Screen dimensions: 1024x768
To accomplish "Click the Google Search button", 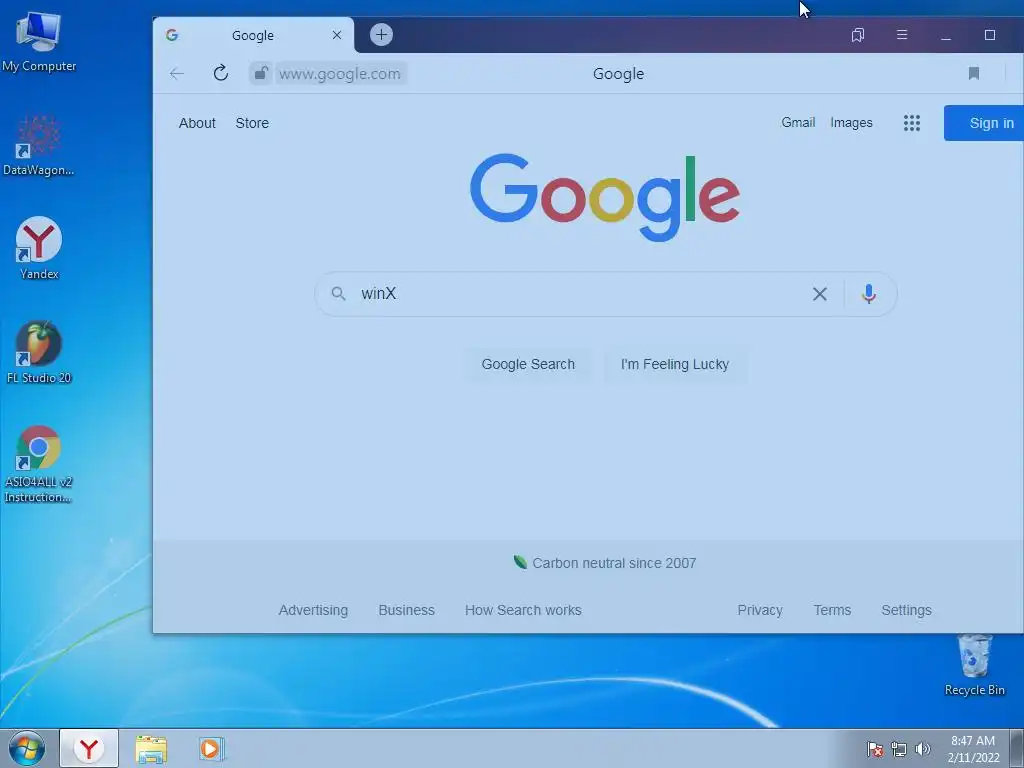I will (x=528, y=364).
